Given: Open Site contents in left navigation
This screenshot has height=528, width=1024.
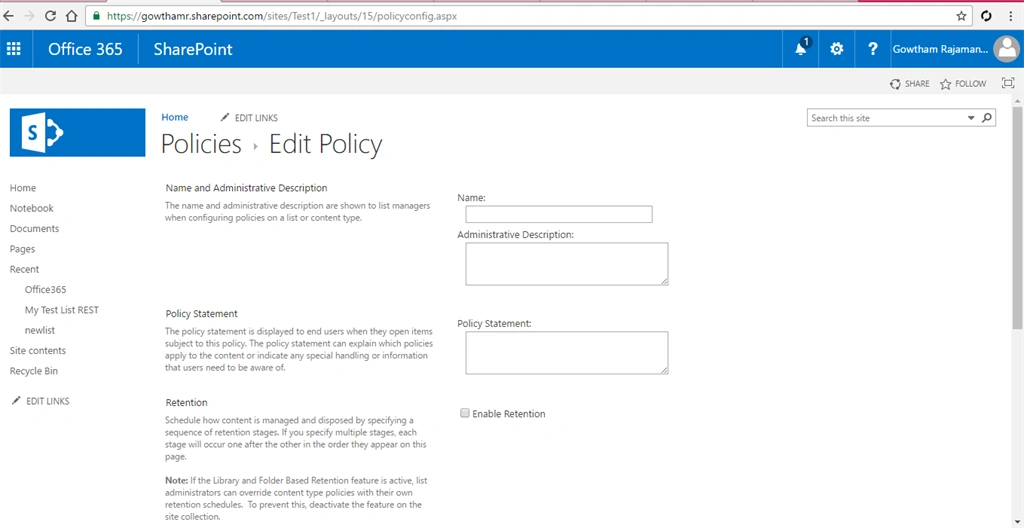Looking at the screenshot, I should [38, 351].
